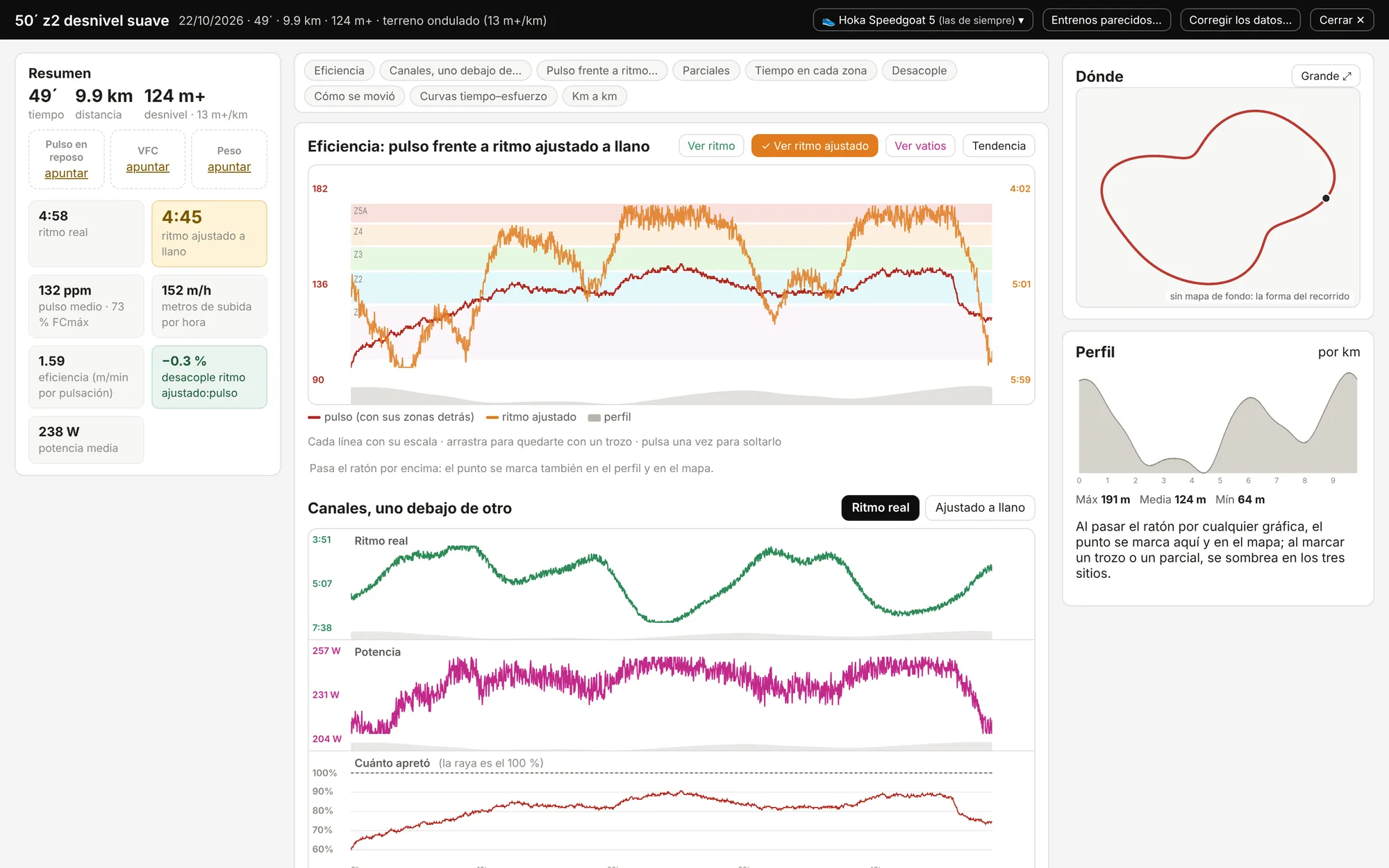The image size is (1389, 868).
Task: Toggle off the checked Ver ritmo ajustado
Action: pos(815,146)
